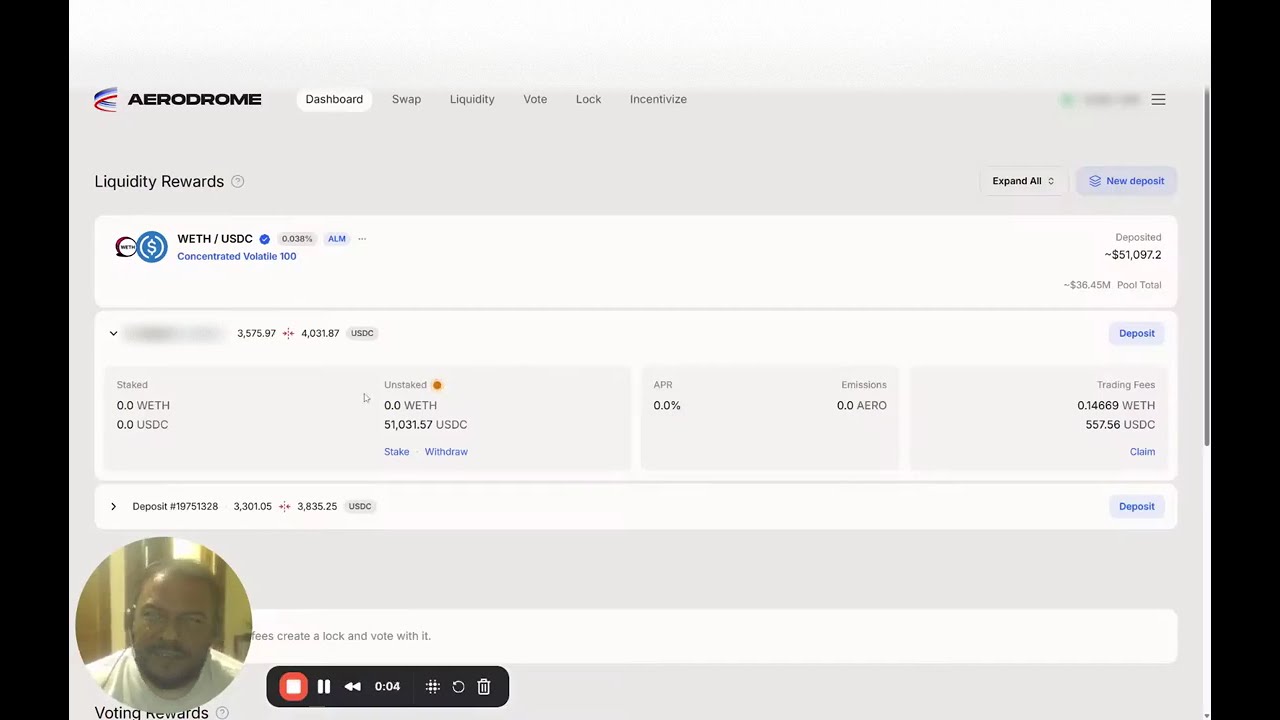Open Liquidity Rewards help icon
Screen dimensions: 1280x720
(237, 181)
